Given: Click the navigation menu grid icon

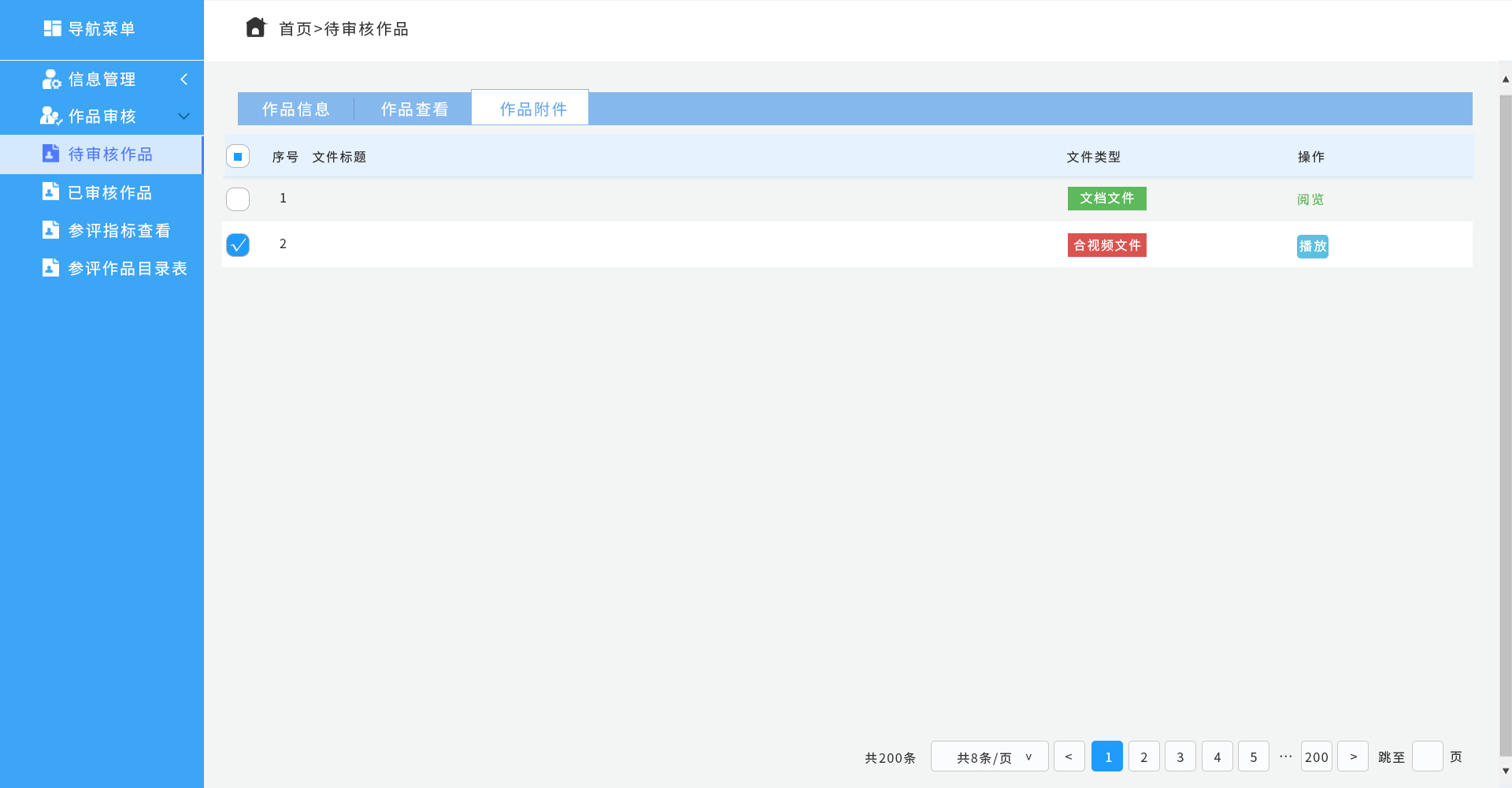Looking at the screenshot, I should (52, 28).
